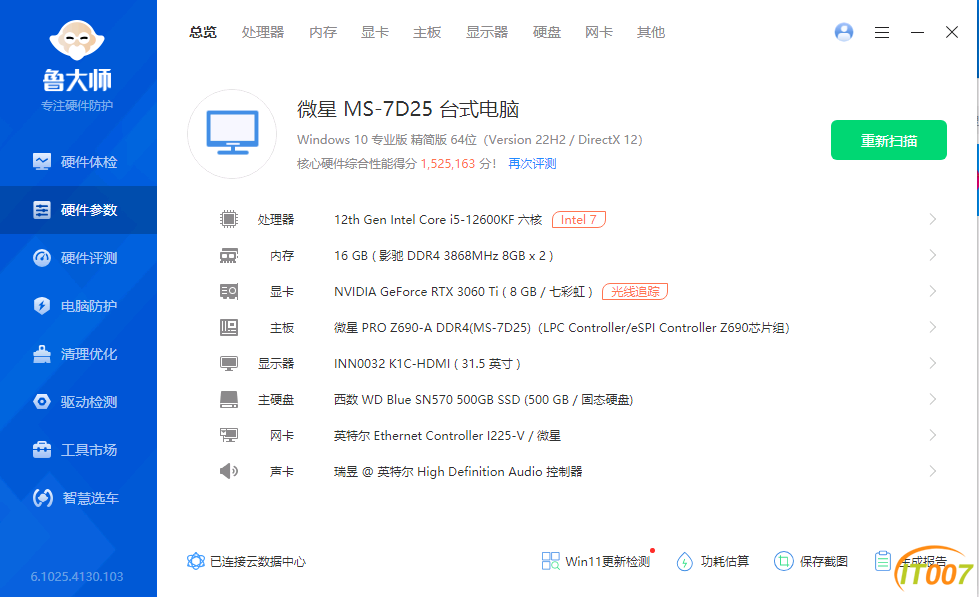
Task: Click the 微星 PRO Z690-A DDR4 text
Action: pos(432,328)
